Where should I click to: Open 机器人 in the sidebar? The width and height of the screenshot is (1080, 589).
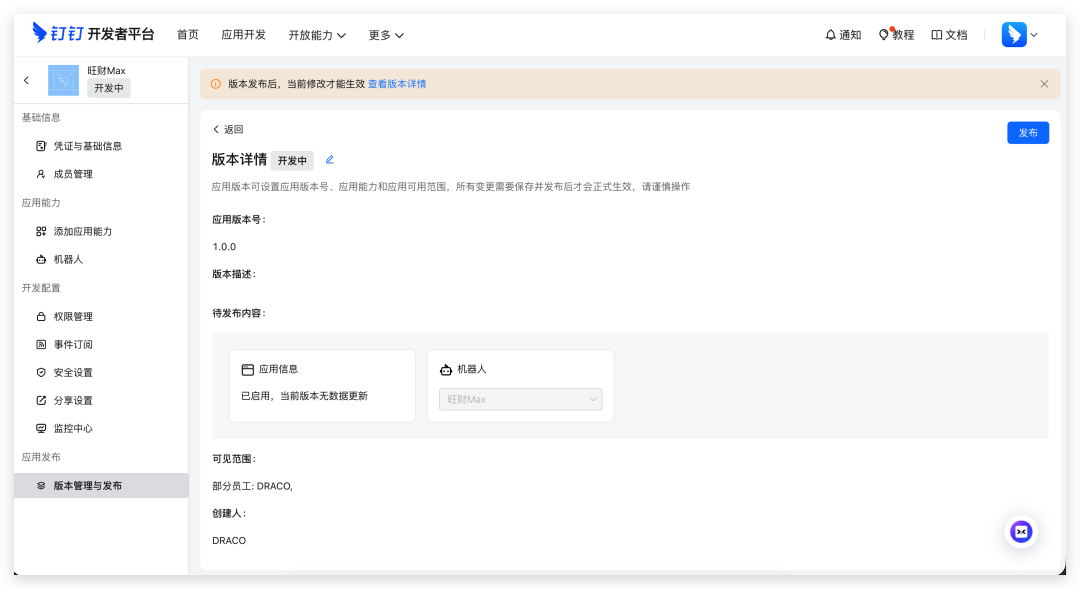tap(68, 259)
